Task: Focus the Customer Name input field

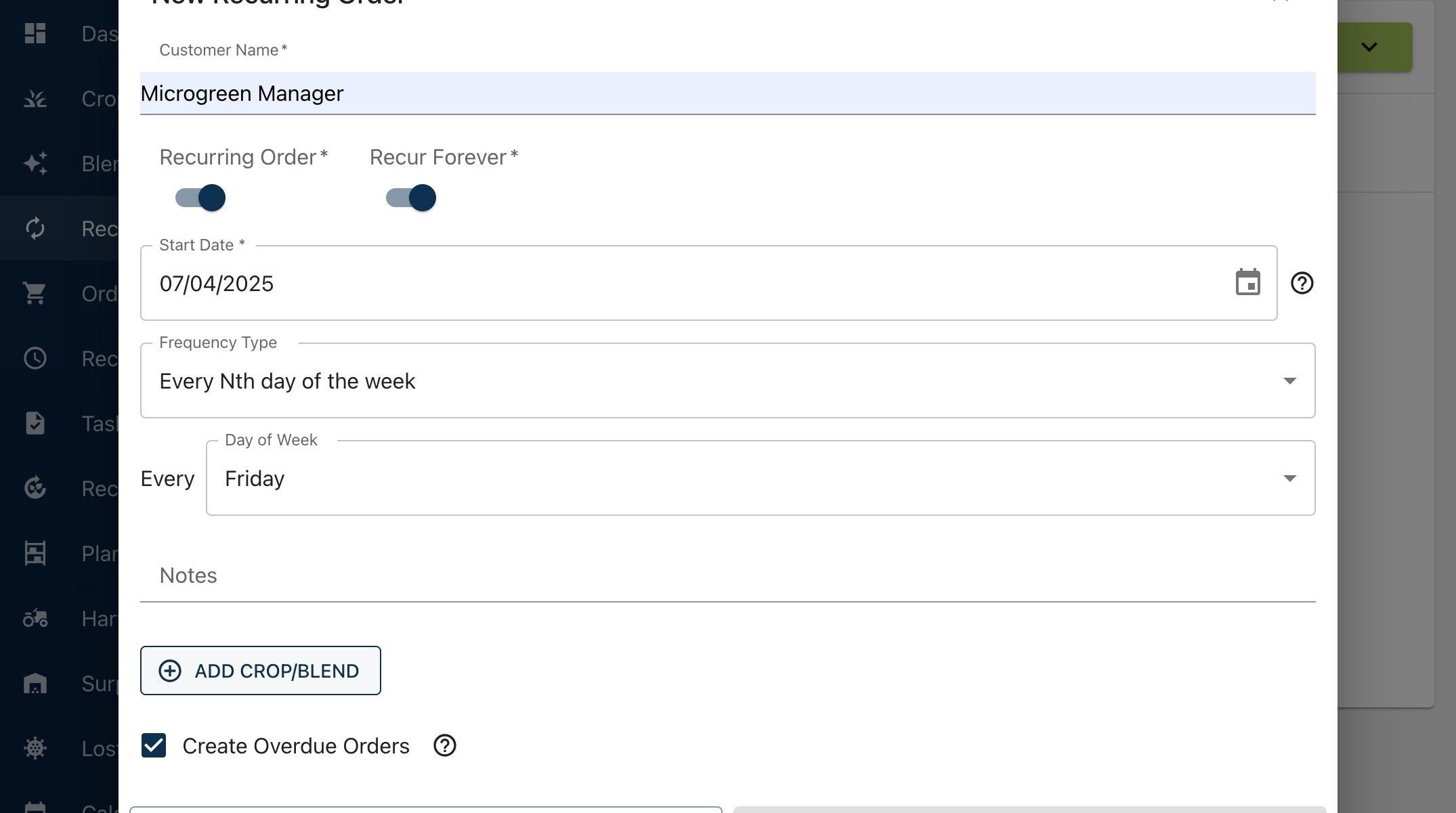Action: 727,93
